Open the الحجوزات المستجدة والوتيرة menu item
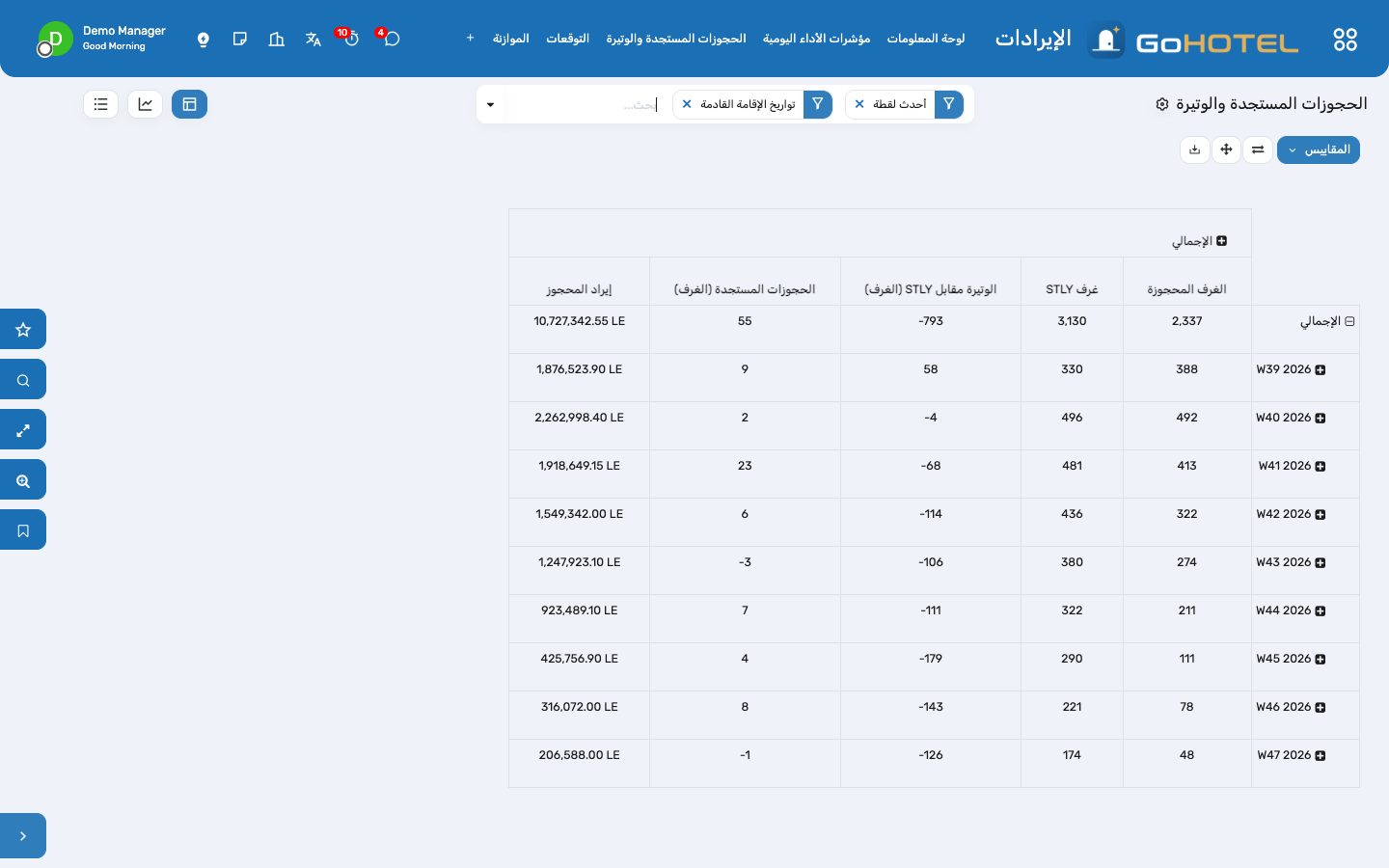The width and height of the screenshot is (1389, 868). (x=676, y=39)
